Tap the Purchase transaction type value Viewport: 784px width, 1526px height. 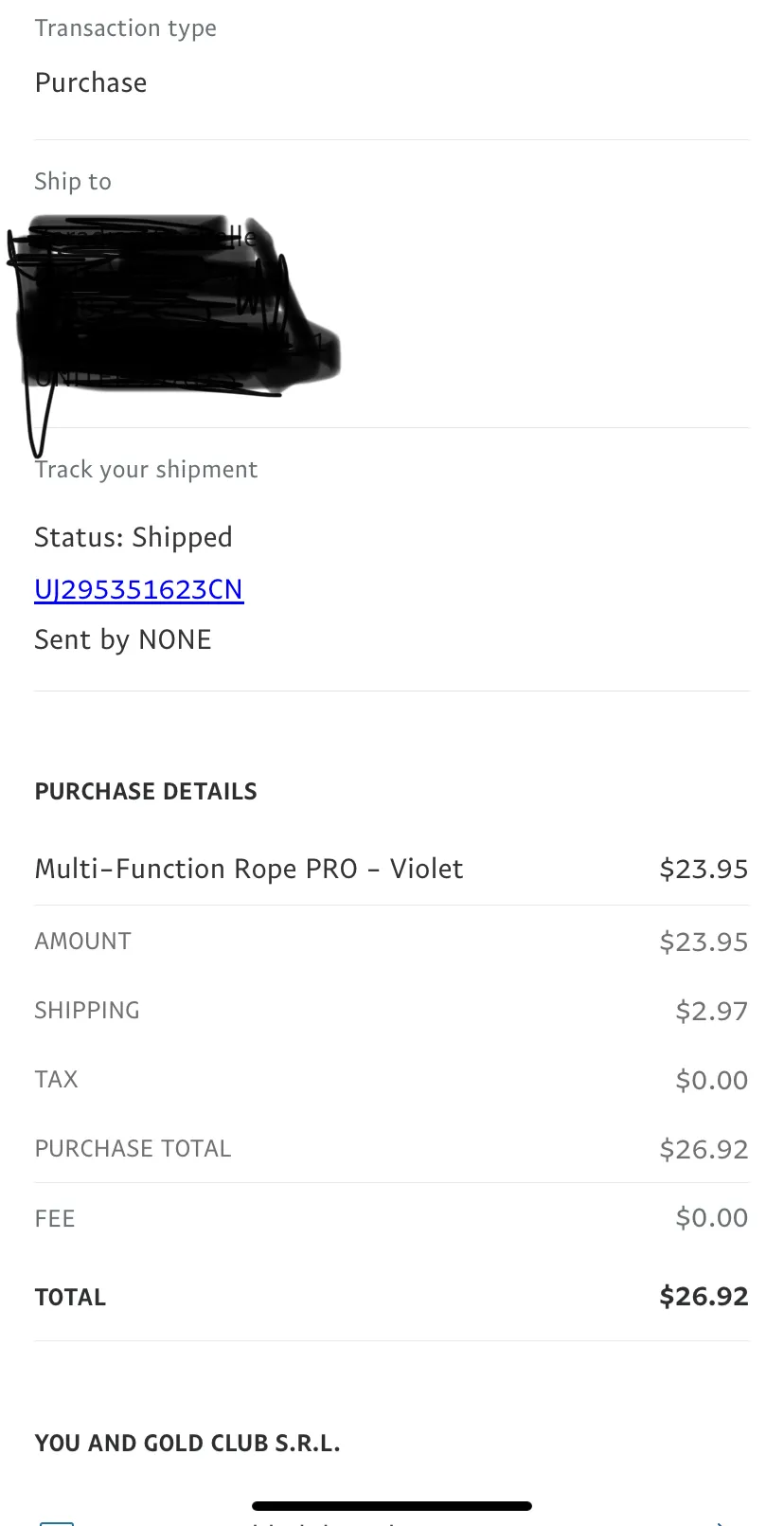(x=91, y=82)
